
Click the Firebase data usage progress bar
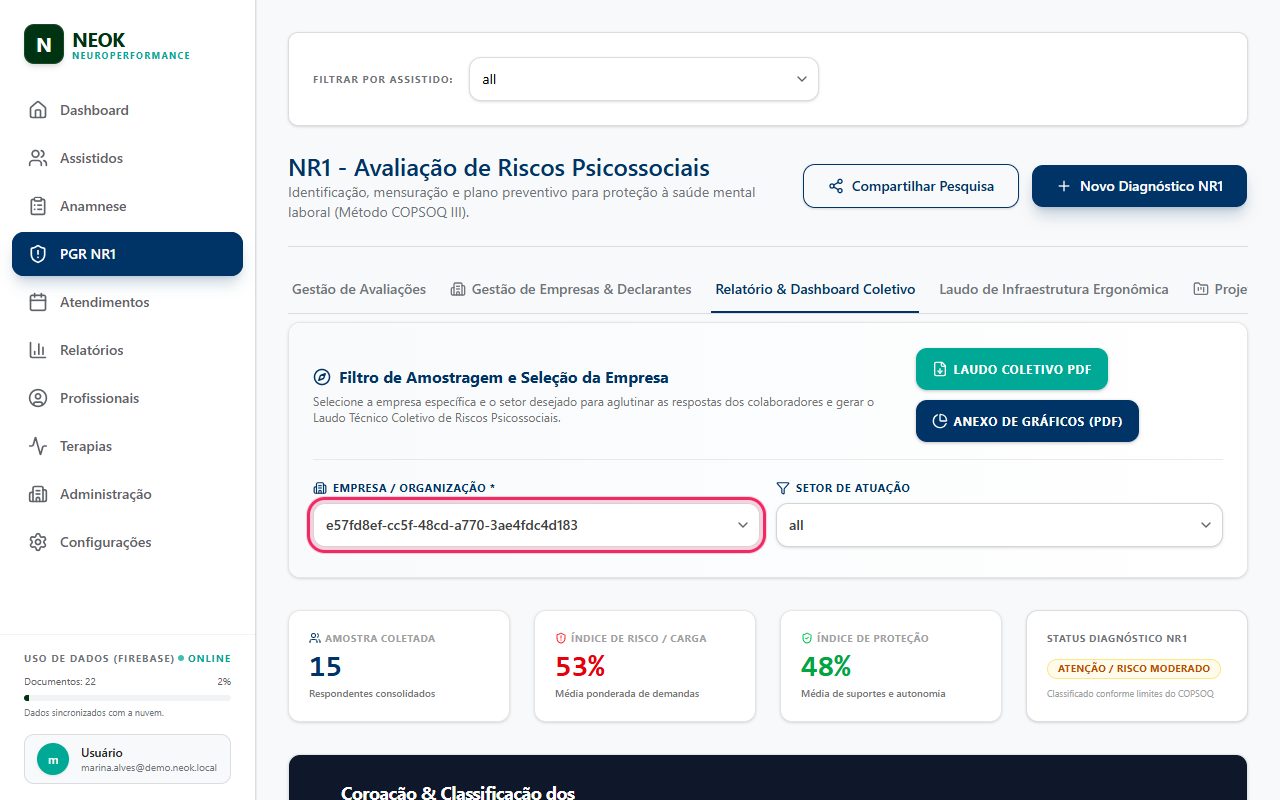click(127, 698)
